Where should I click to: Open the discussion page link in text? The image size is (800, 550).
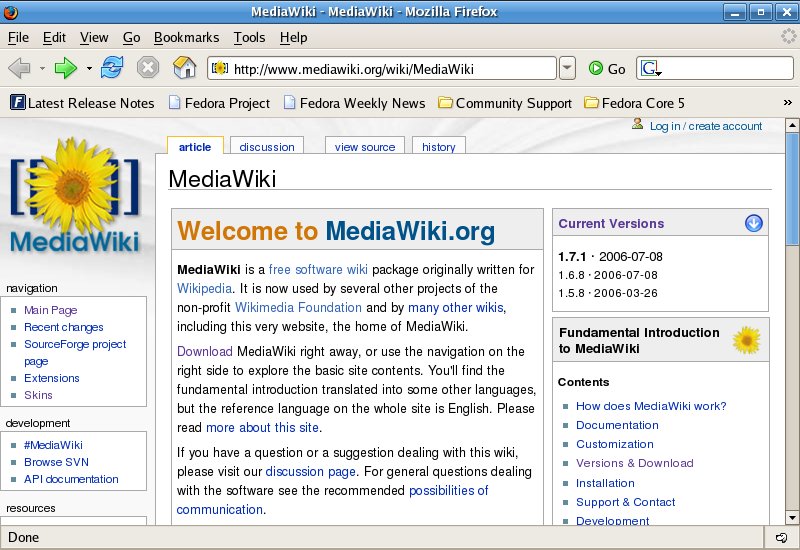pyautogui.click(x=310, y=471)
